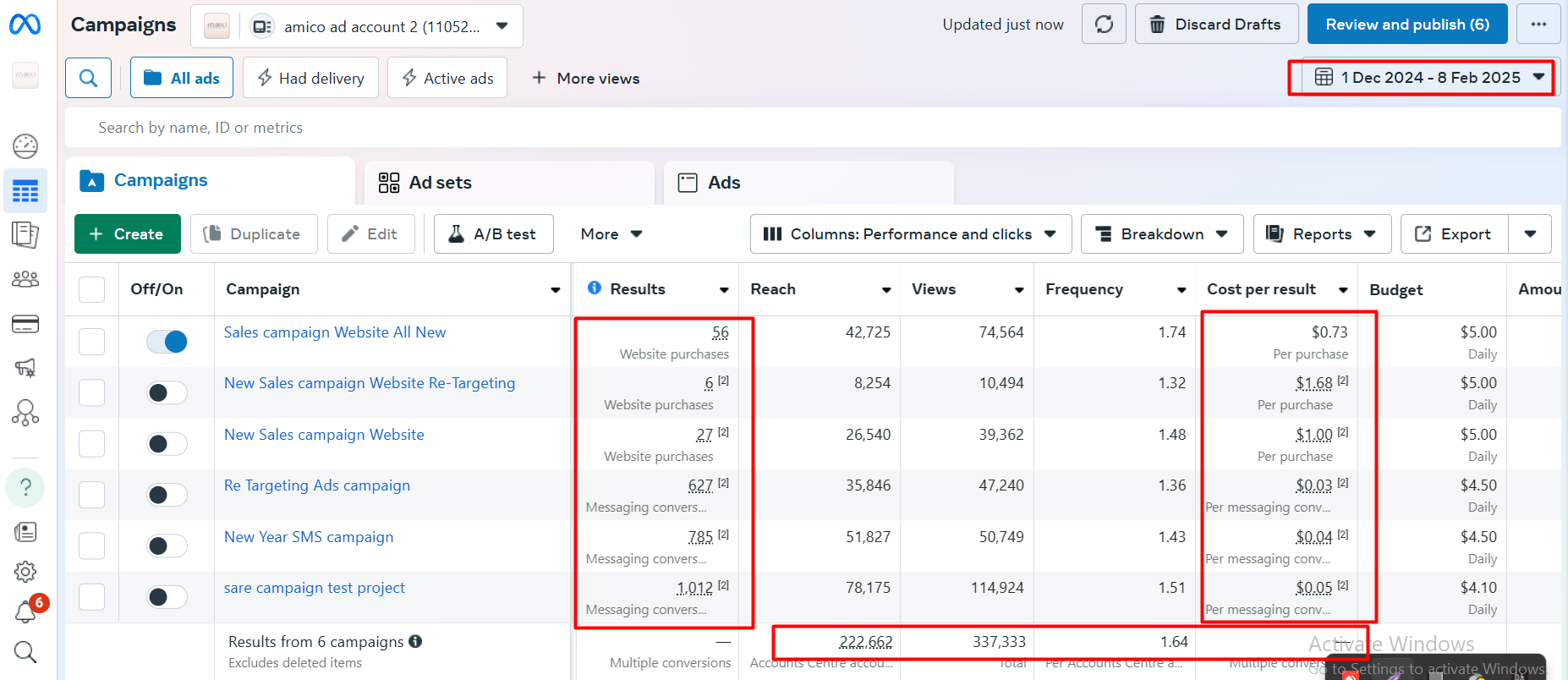Enable the New Year SMS campaign toggle
The width and height of the screenshot is (1568, 680).
[167, 546]
